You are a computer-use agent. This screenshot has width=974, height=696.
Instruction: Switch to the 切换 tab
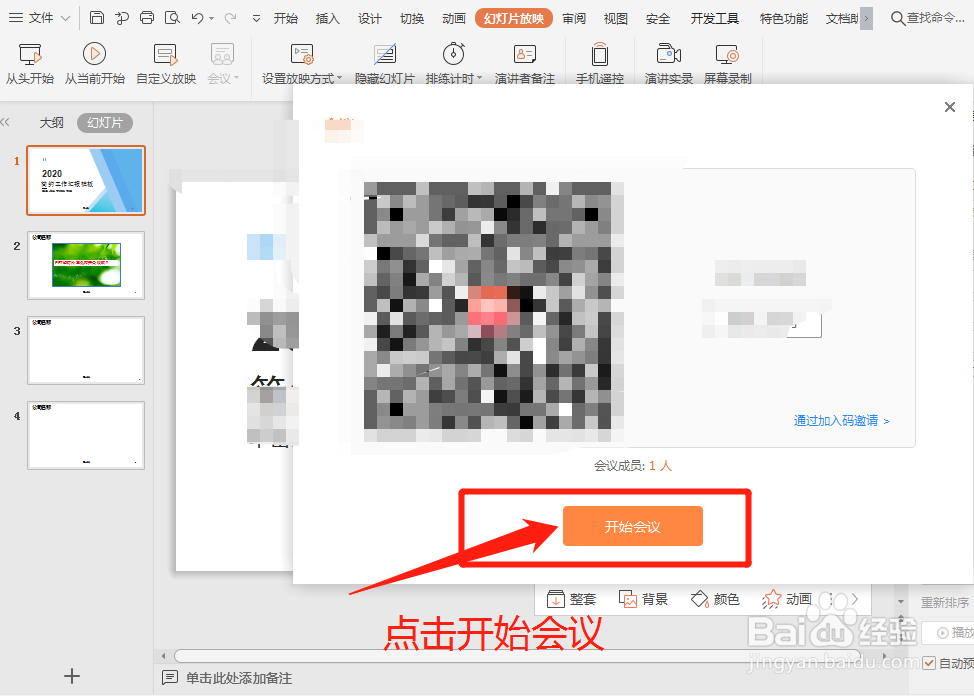[412, 19]
